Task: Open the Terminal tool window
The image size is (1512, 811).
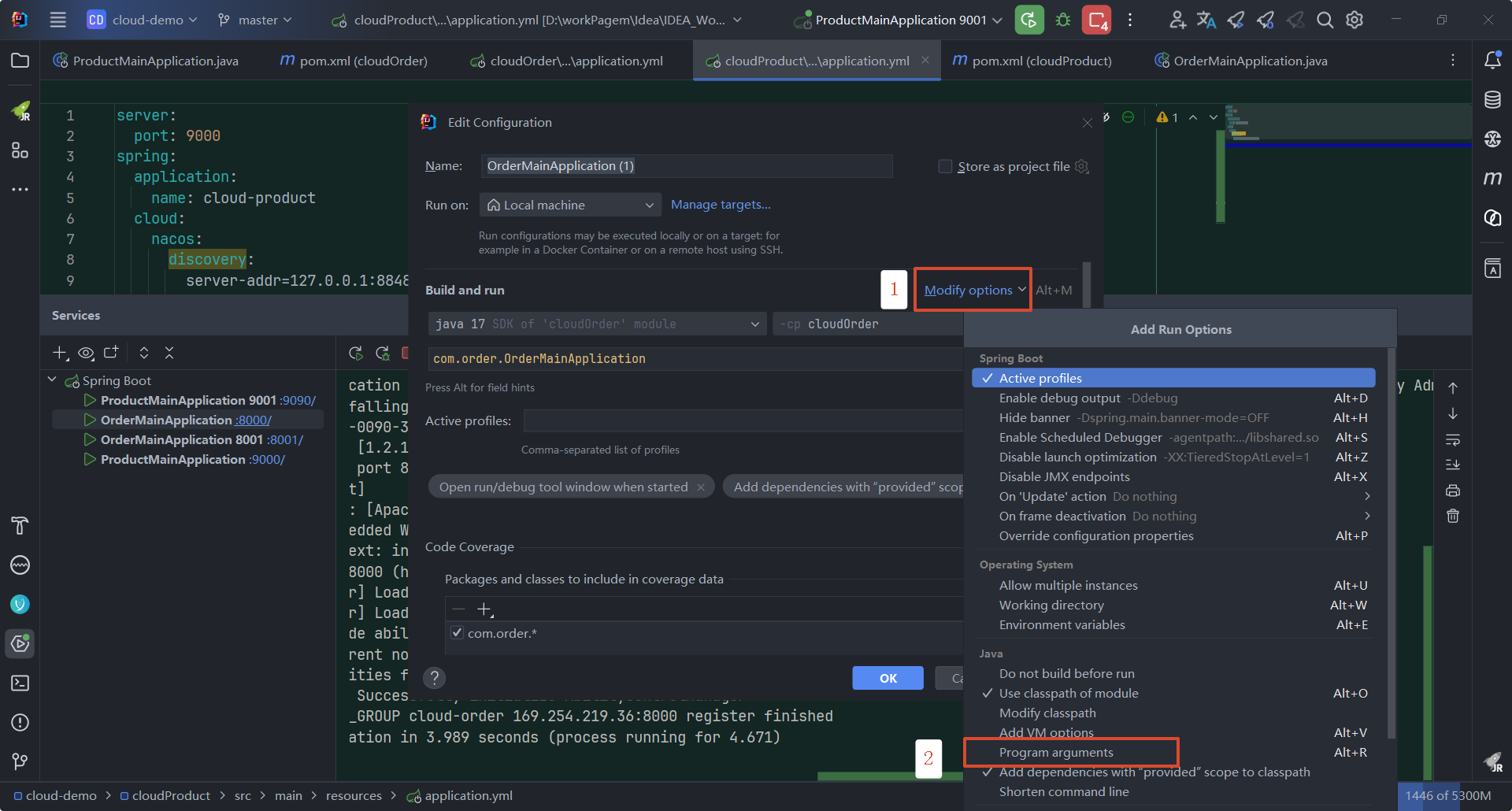Action: pyautogui.click(x=20, y=683)
